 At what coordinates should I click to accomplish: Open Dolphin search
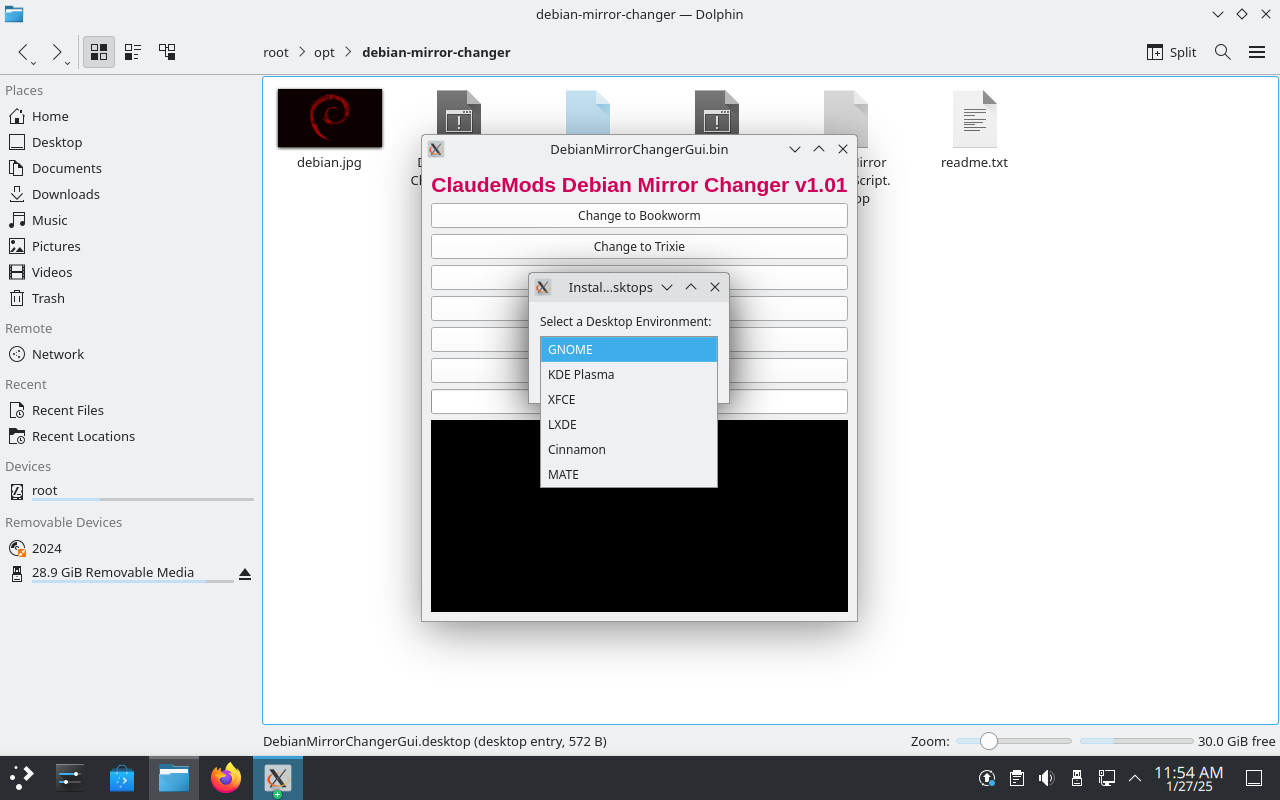click(x=1222, y=52)
